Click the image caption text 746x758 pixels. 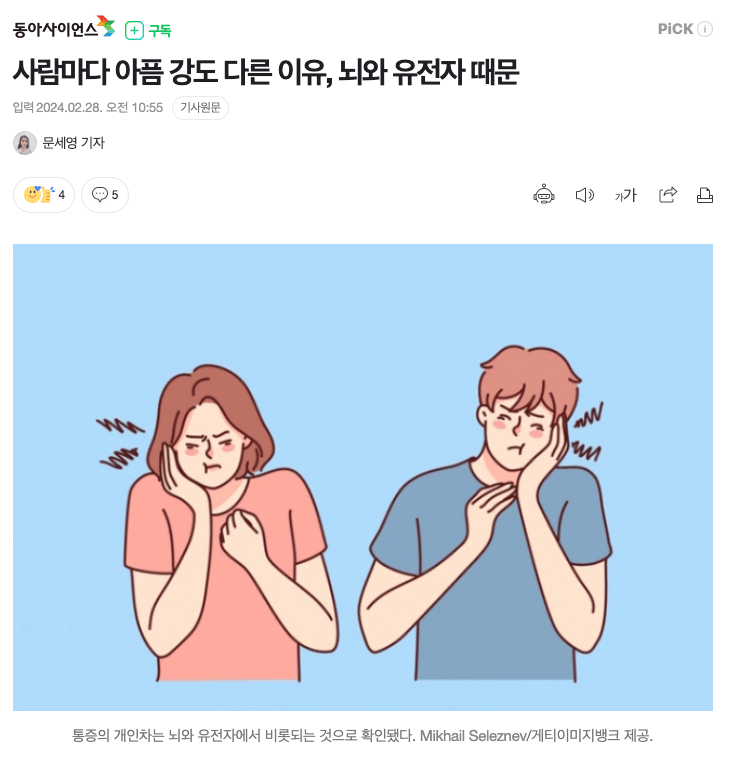[x=363, y=735]
